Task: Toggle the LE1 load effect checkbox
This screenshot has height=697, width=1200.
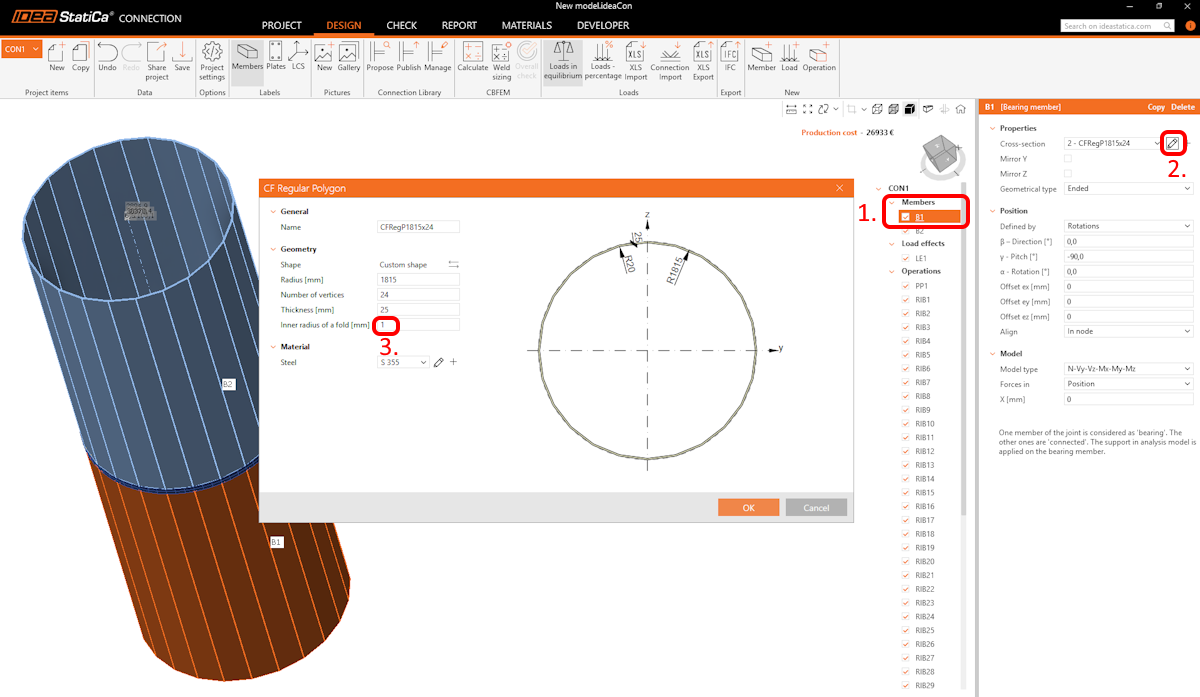Action: click(x=905, y=258)
